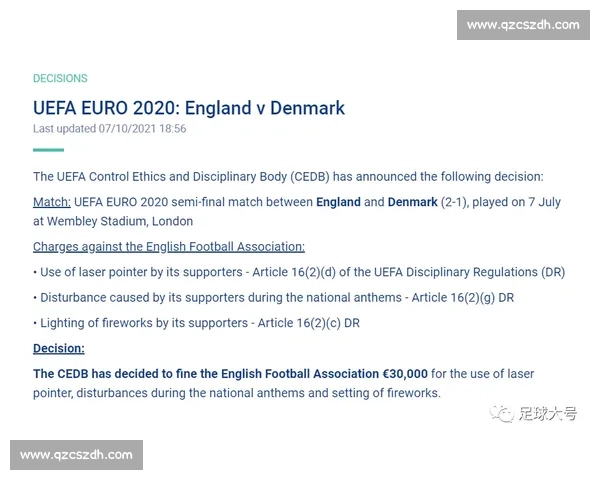Click the WeChat icon in the watermark
The image size is (600, 480).
tap(505, 413)
